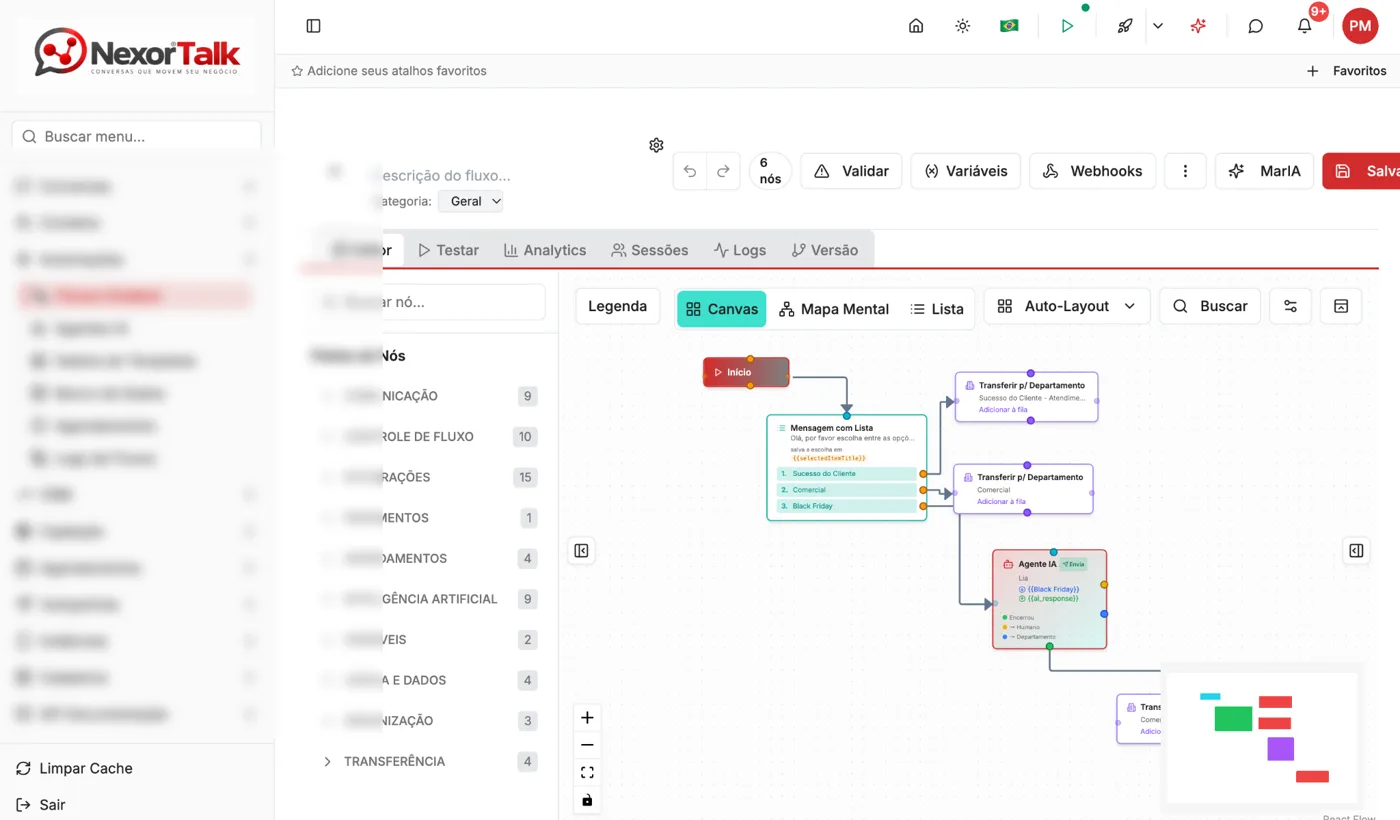
Task: Click the Buscar canvas search button
Action: [1210, 306]
